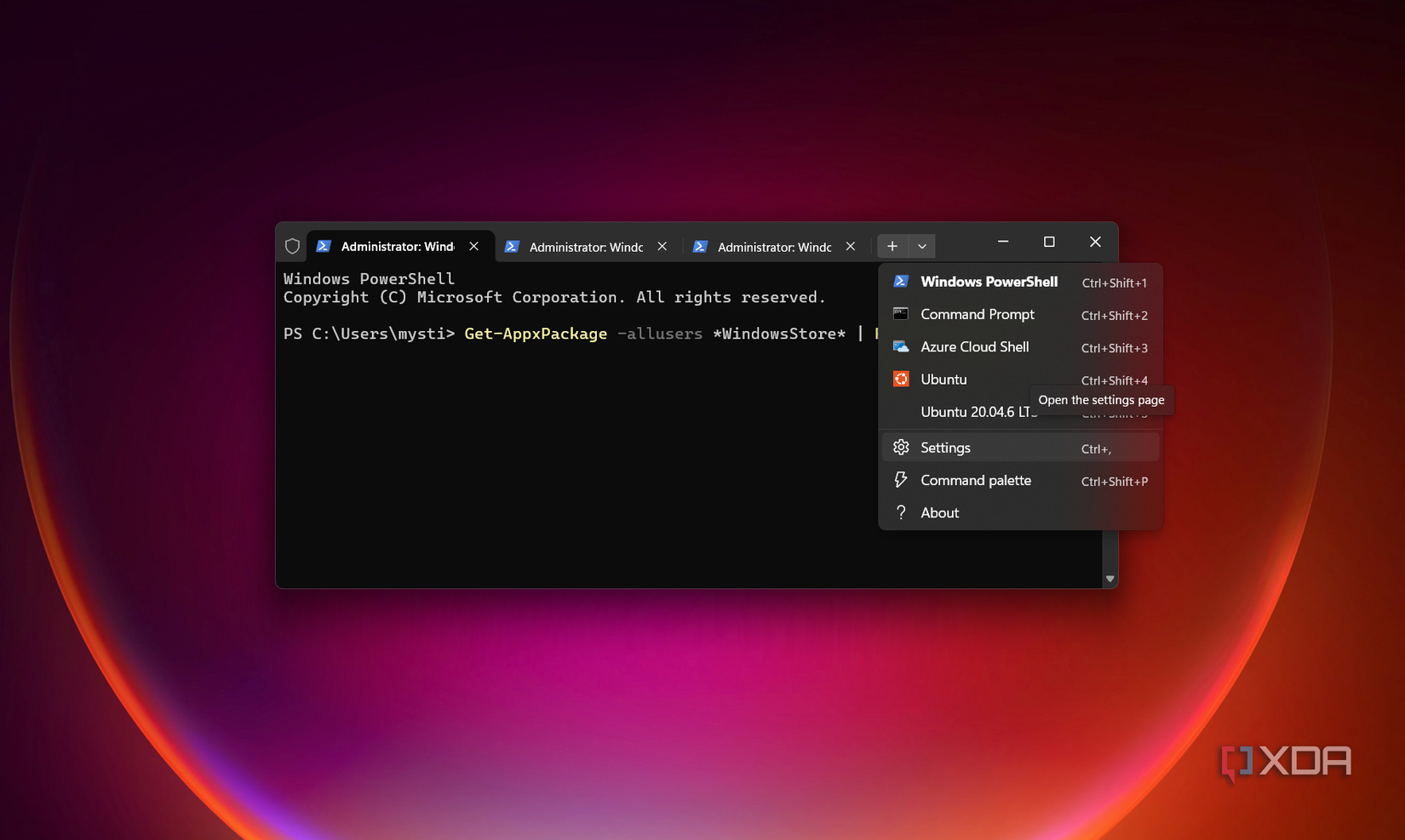Minimize the Terminal window

pyautogui.click(x=1003, y=242)
